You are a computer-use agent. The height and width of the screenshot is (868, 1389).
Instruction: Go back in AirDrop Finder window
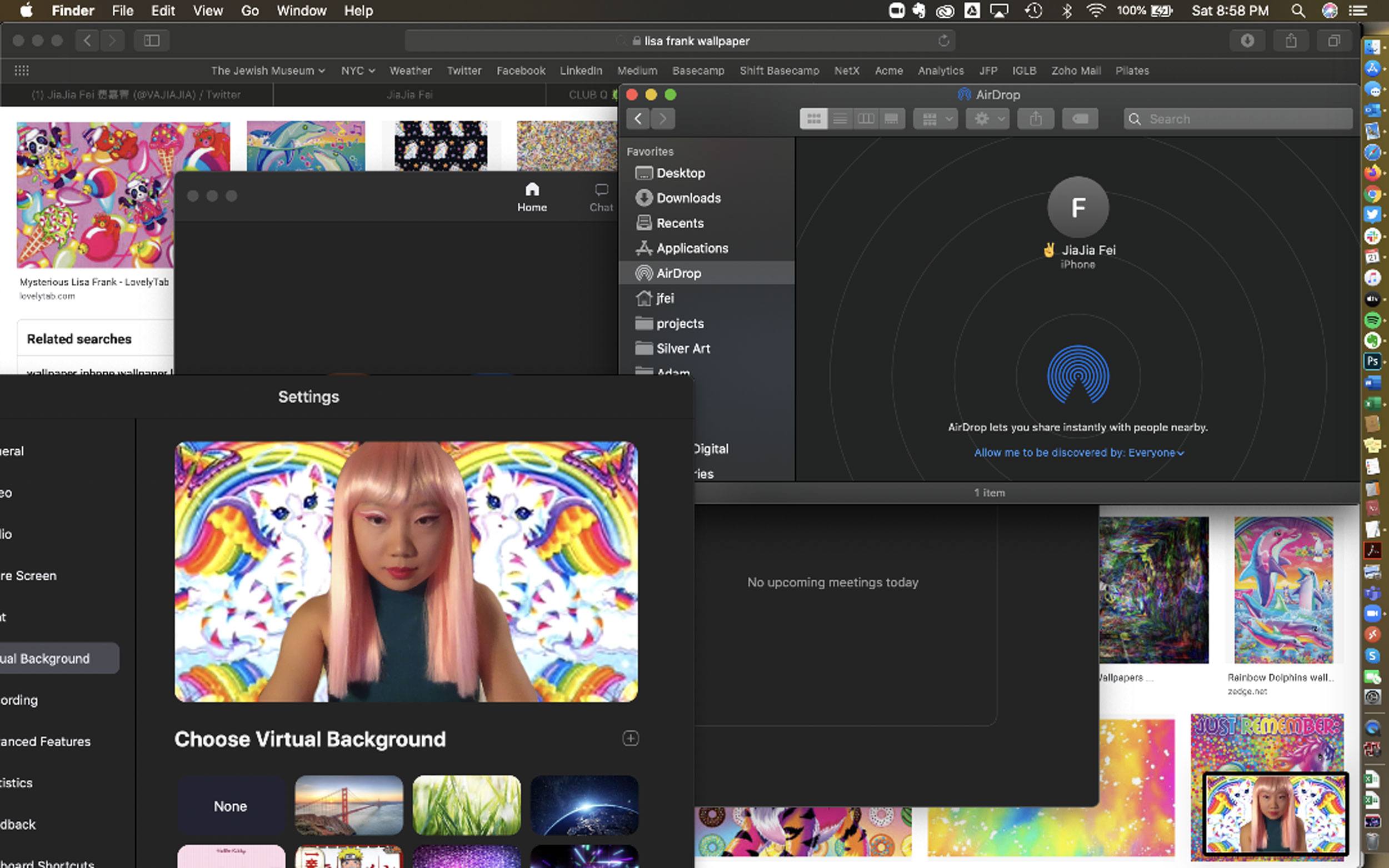pos(638,119)
